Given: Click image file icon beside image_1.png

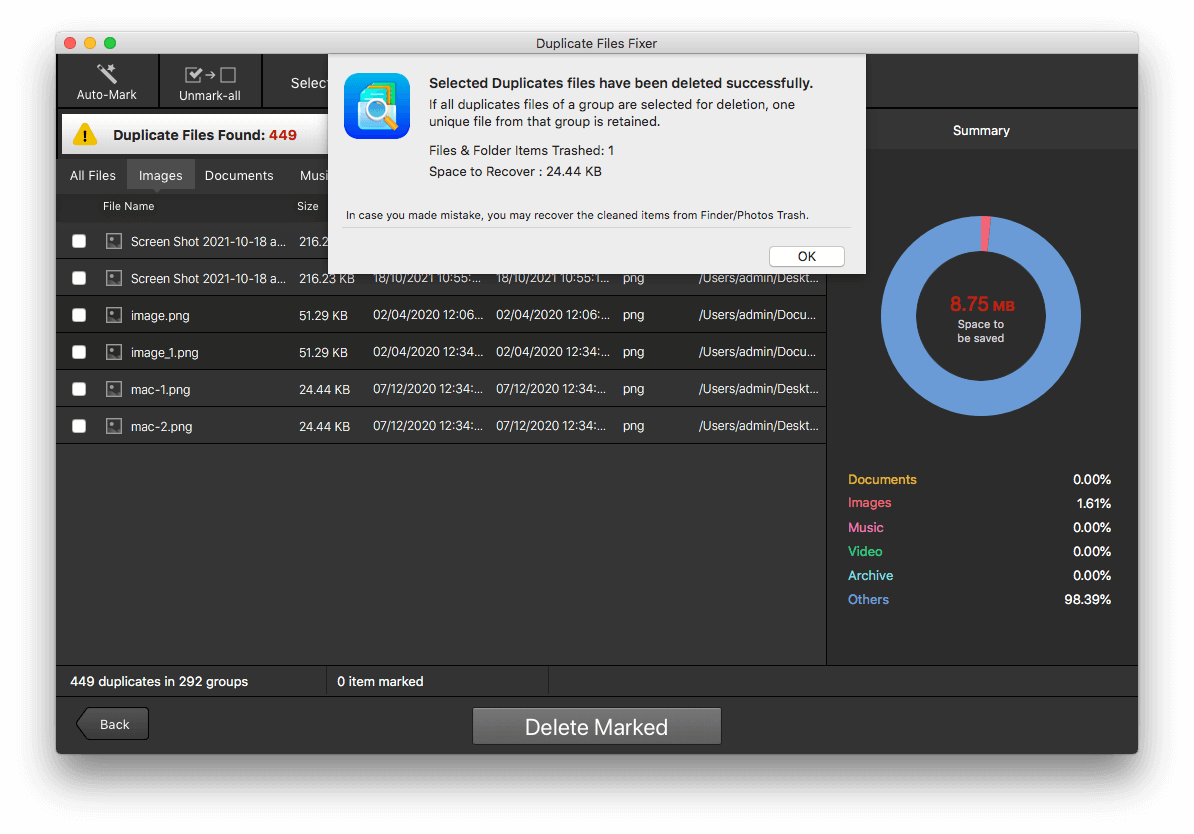Looking at the screenshot, I should click(x=113, y=352).
